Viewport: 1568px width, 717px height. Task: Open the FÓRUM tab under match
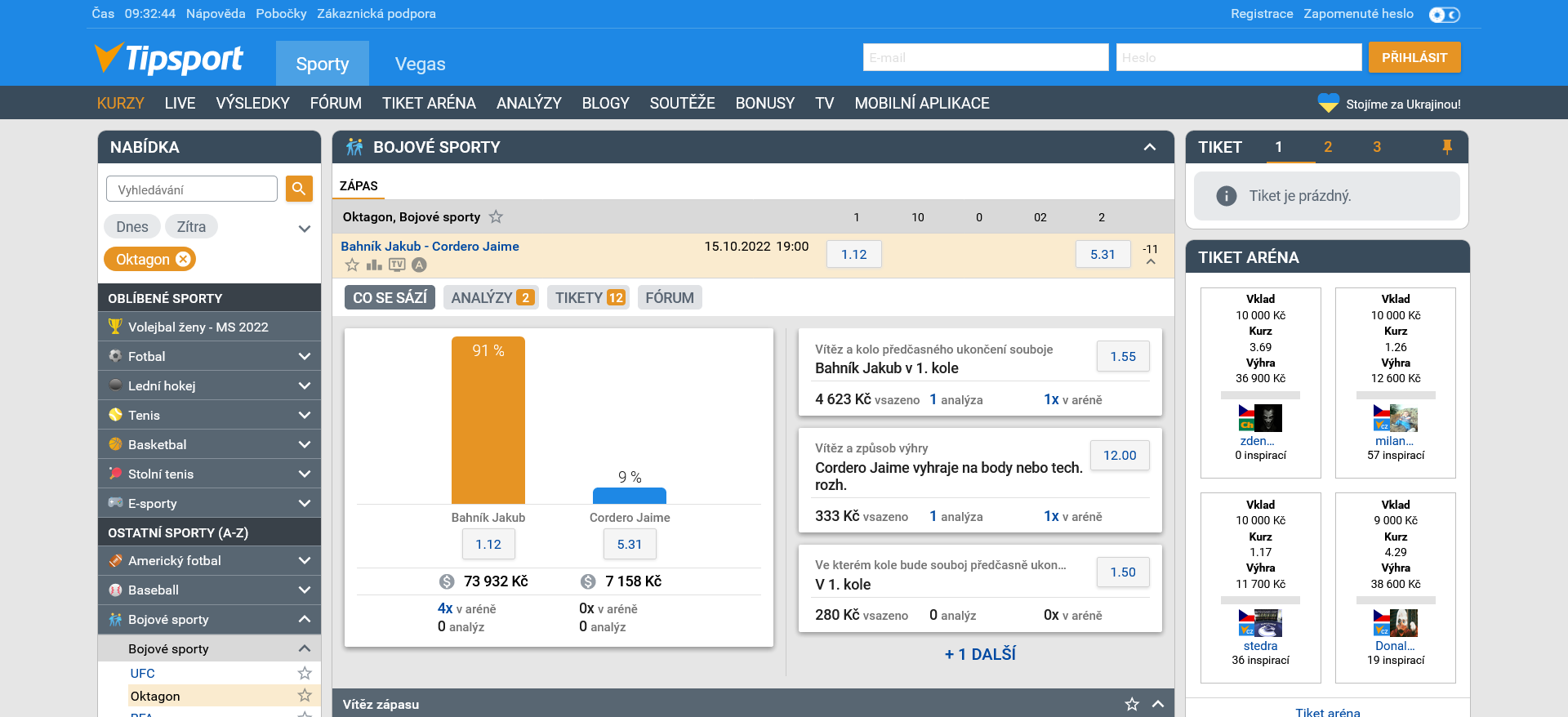(670, 297)
